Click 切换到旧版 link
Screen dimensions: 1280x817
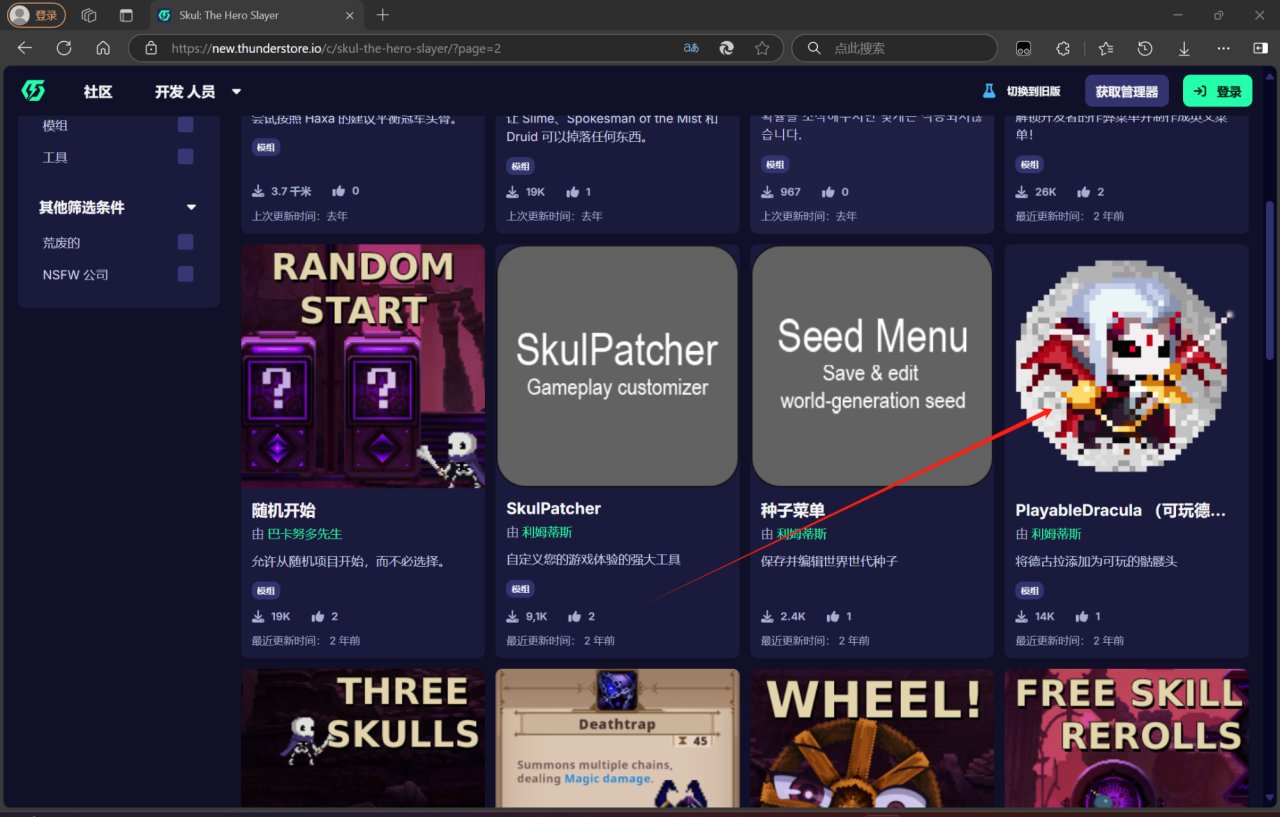1033,91
